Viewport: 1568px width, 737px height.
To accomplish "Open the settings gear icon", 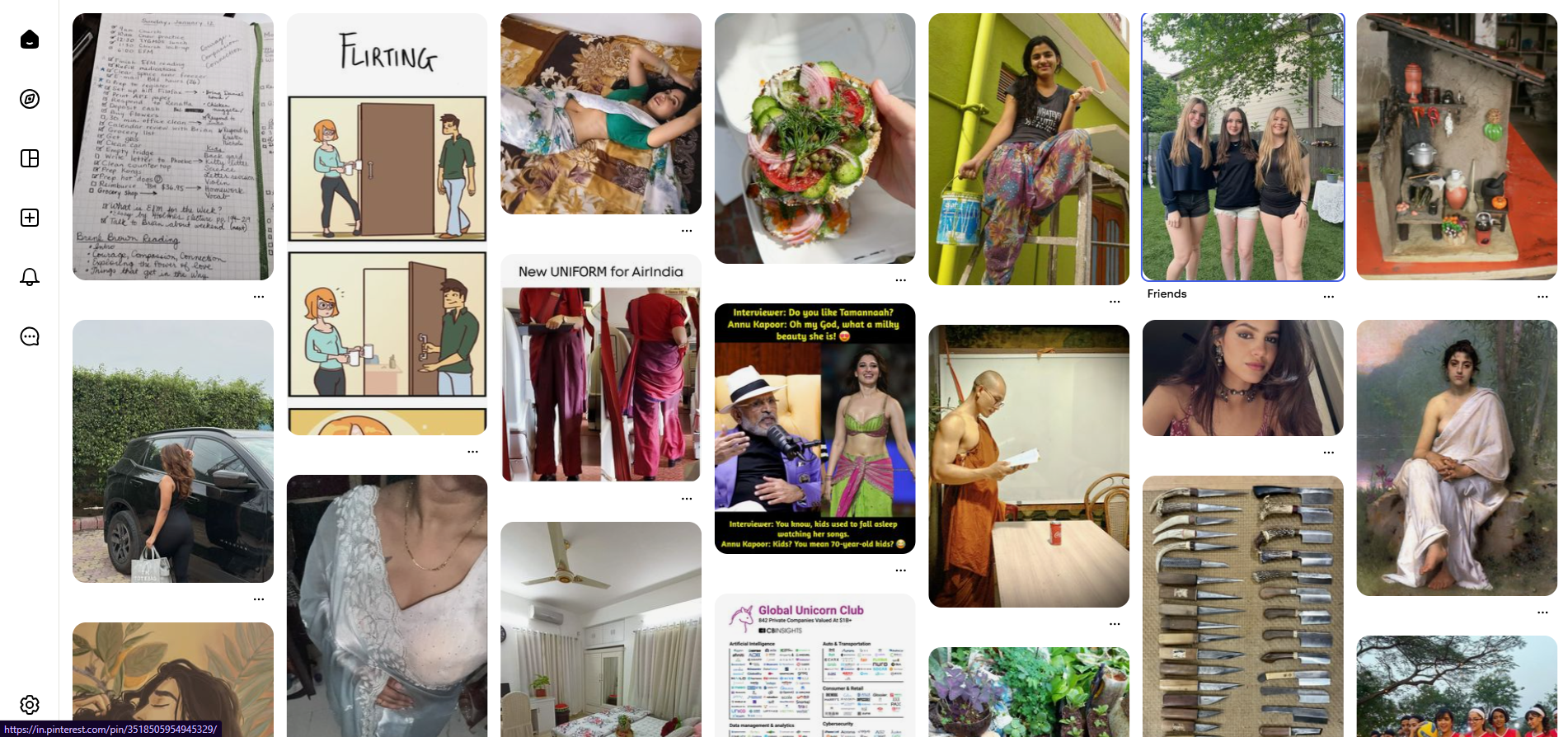I will click(x=30, y=705).
